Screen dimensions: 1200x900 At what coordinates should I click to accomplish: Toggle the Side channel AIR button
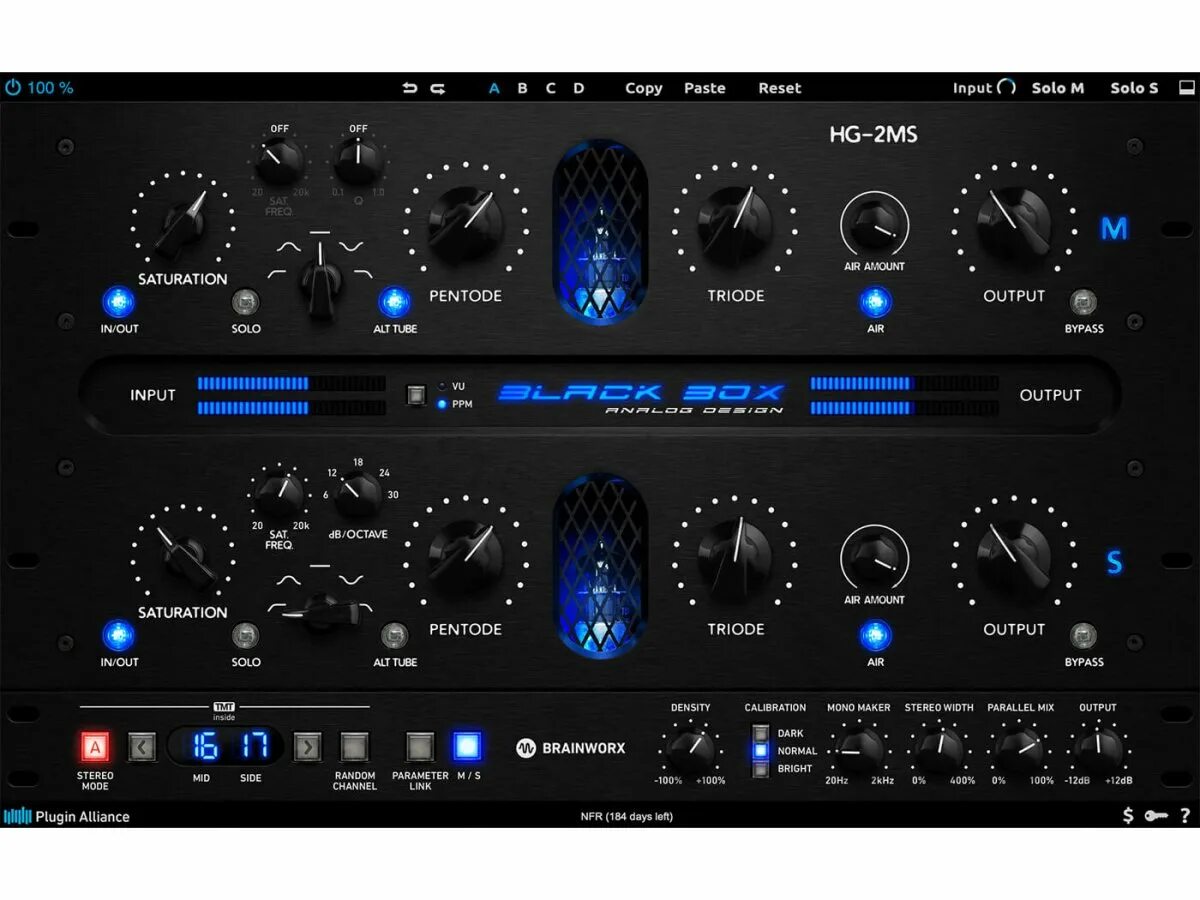(876, 635)
